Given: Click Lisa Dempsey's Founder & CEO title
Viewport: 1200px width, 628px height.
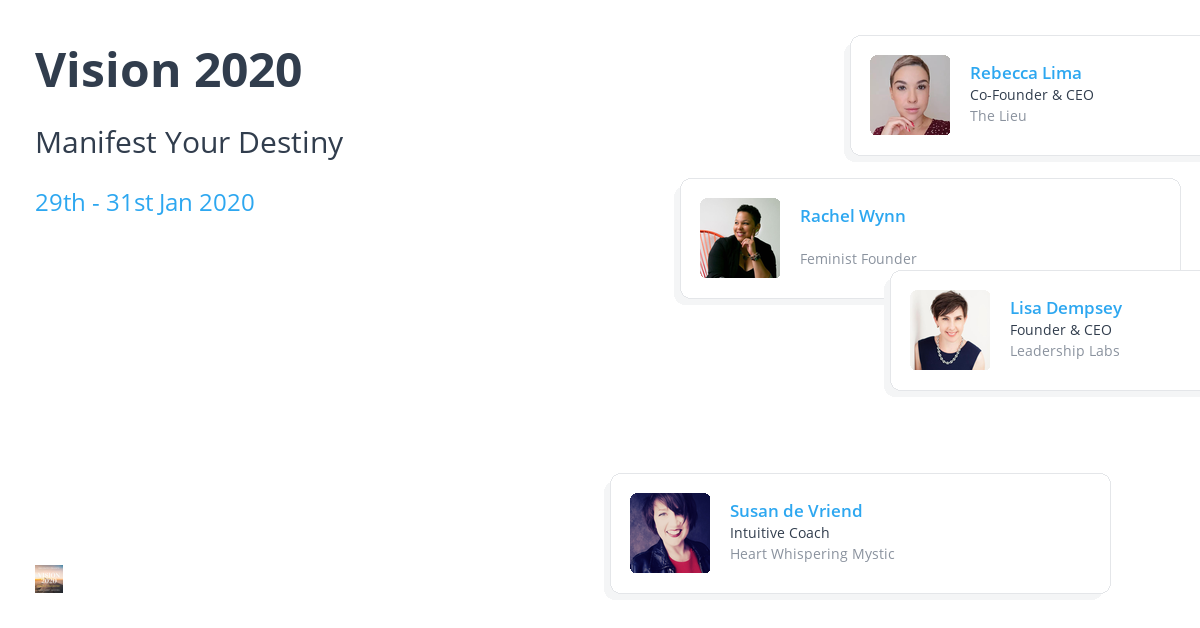Looking at the screenshot, I should point(1060,330).
